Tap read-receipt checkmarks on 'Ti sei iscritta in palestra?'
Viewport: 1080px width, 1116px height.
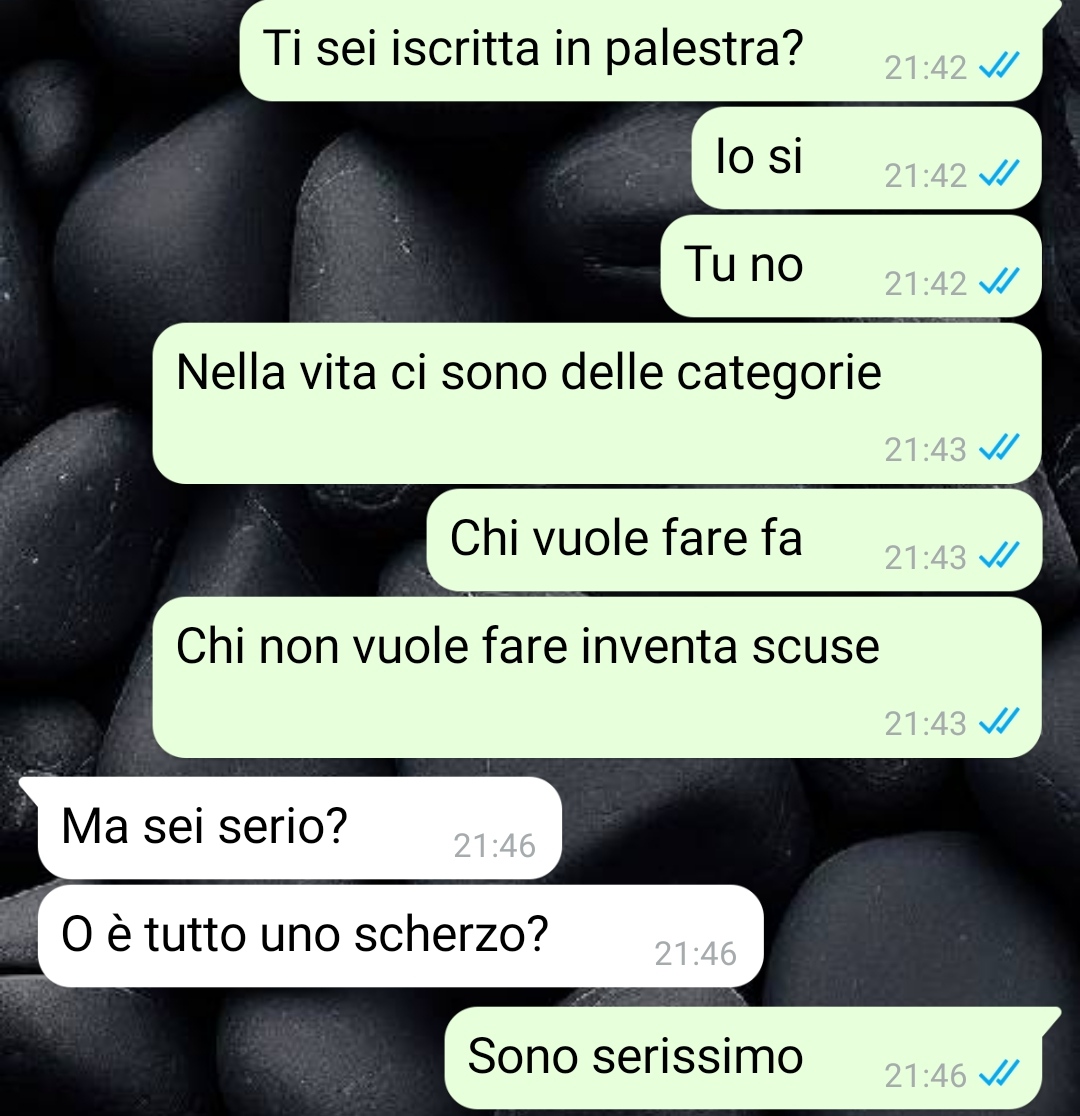[x=1000, y=67]
